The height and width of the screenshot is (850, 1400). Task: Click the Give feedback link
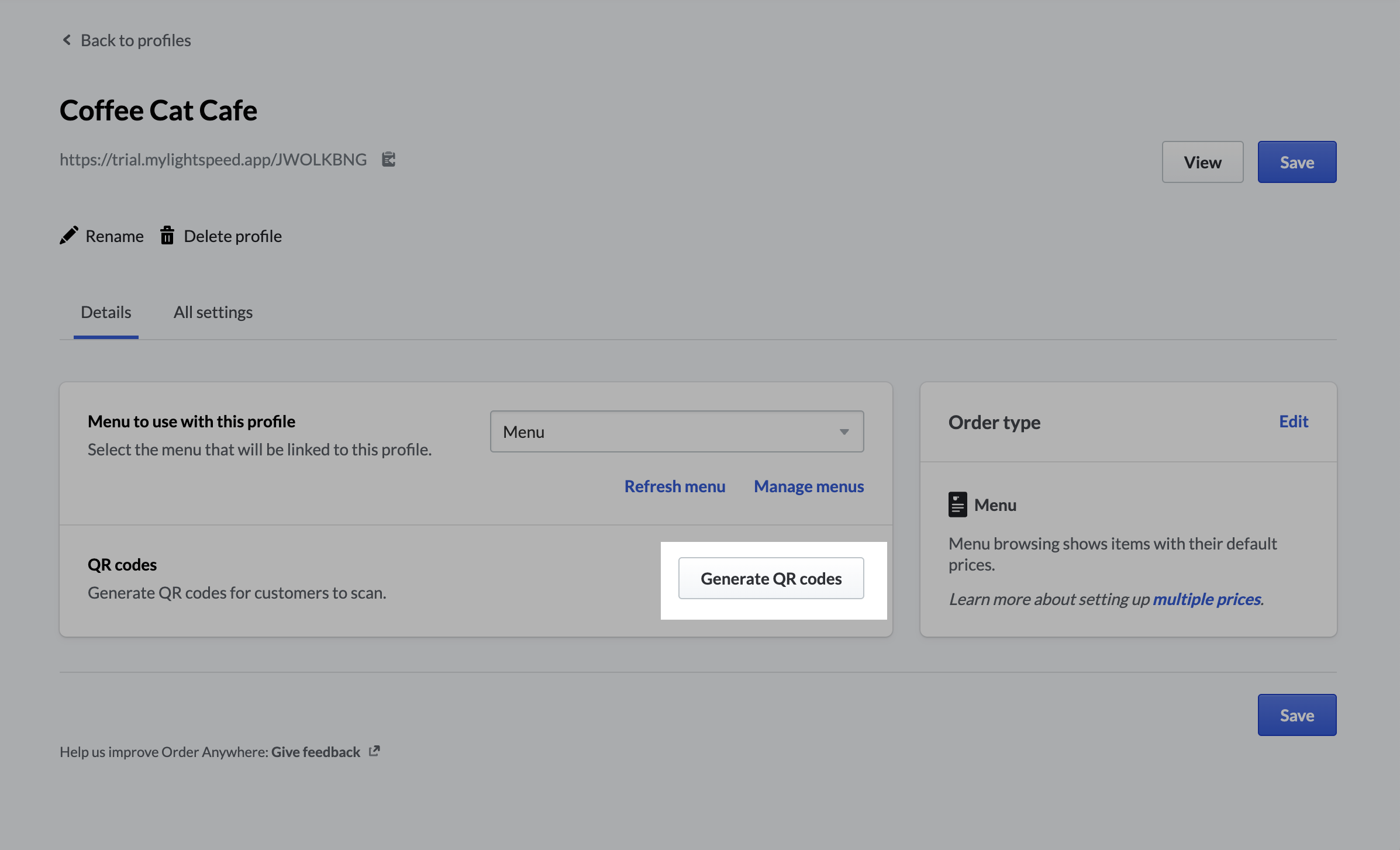click(315, 752)
